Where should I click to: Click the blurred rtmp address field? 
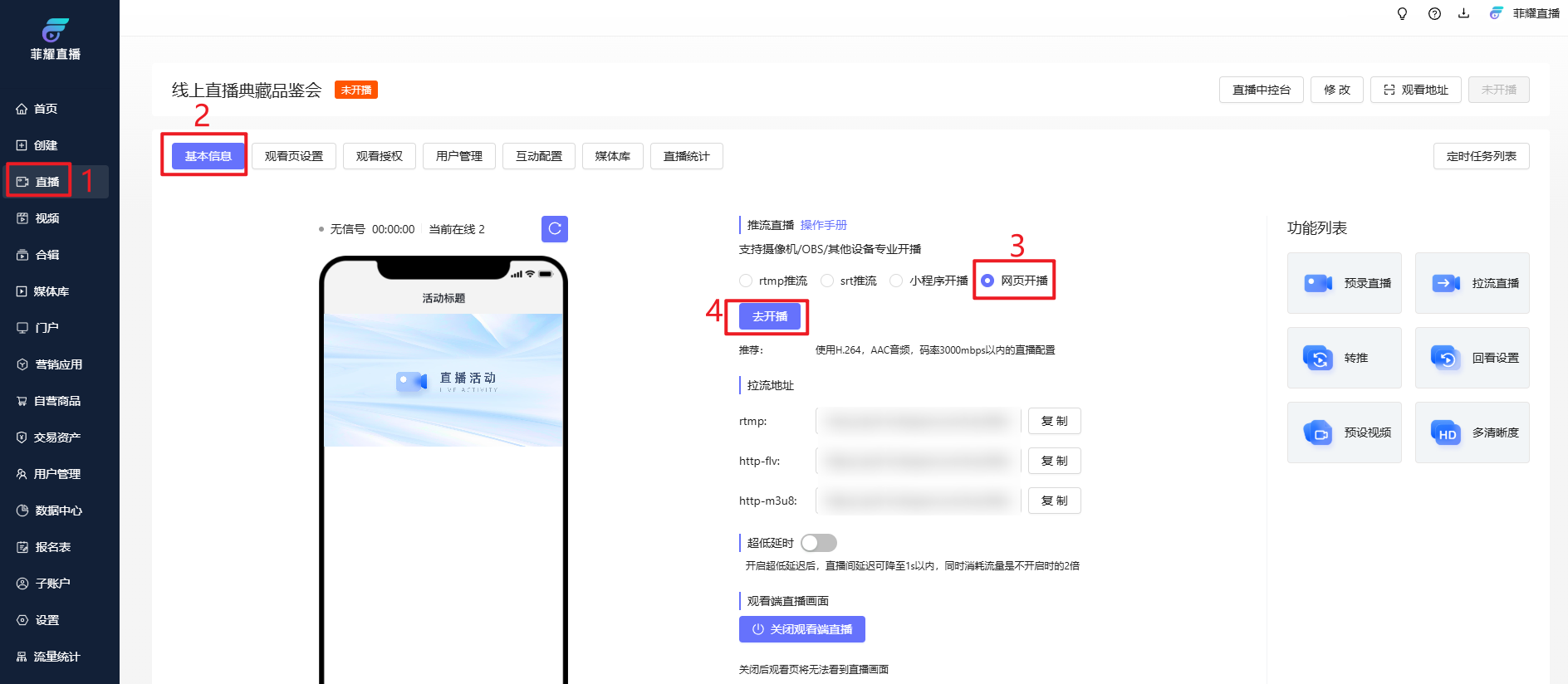click(918, 422)
